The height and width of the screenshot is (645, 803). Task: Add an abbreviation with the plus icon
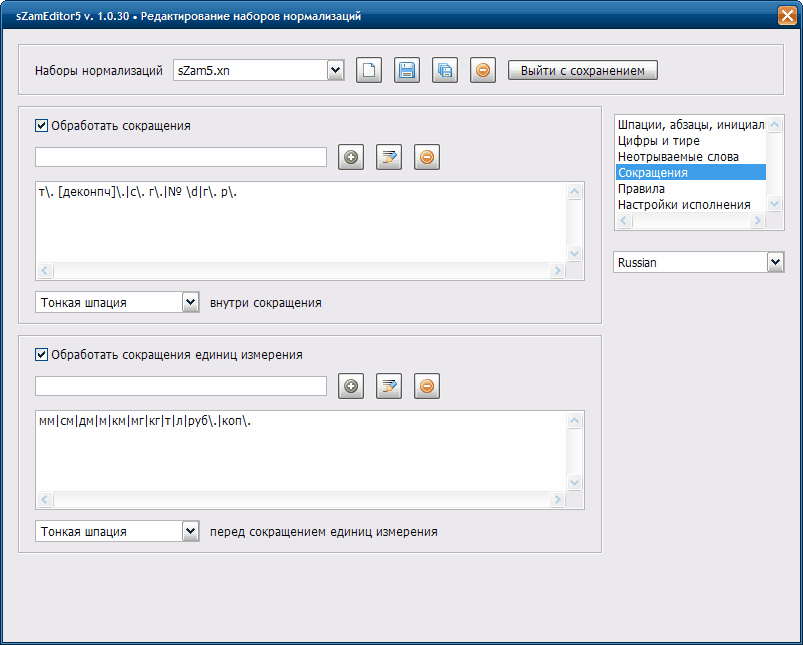pyautogui.click(x=351, y=157)
